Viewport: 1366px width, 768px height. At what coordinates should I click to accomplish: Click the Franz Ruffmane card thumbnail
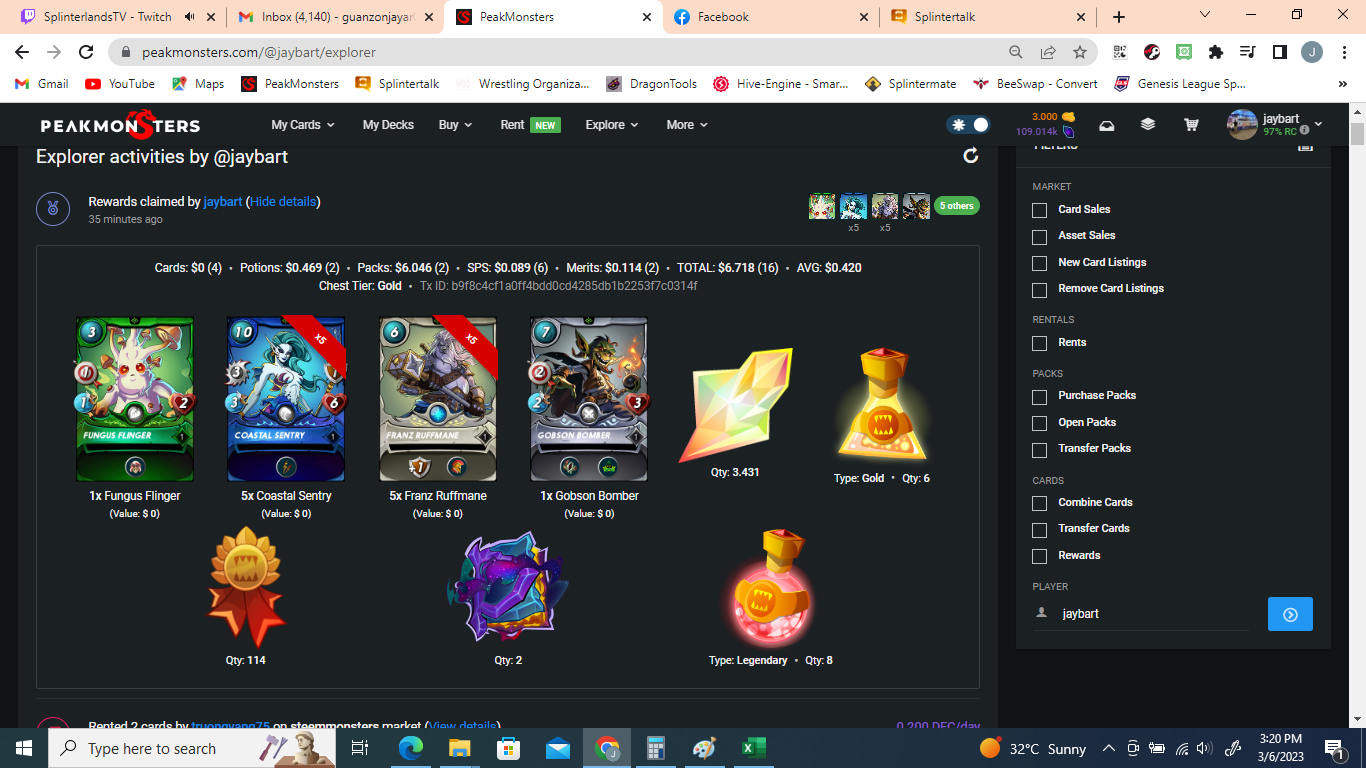coord(438,400)
